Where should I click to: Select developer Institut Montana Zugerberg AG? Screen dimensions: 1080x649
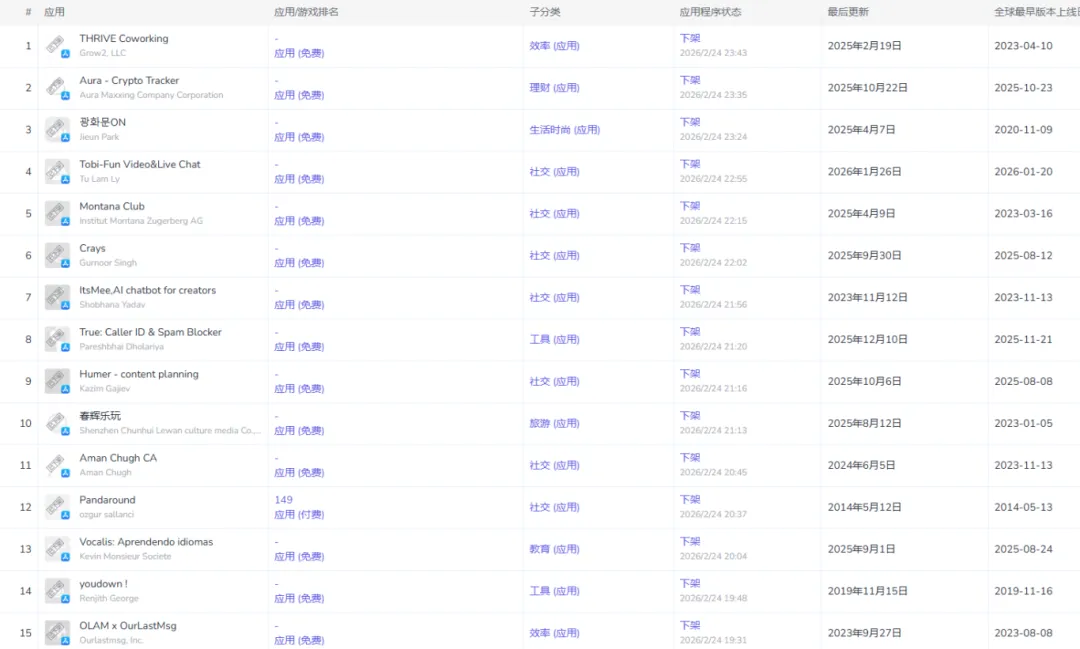pyautogui.click(x=141, y=221)
